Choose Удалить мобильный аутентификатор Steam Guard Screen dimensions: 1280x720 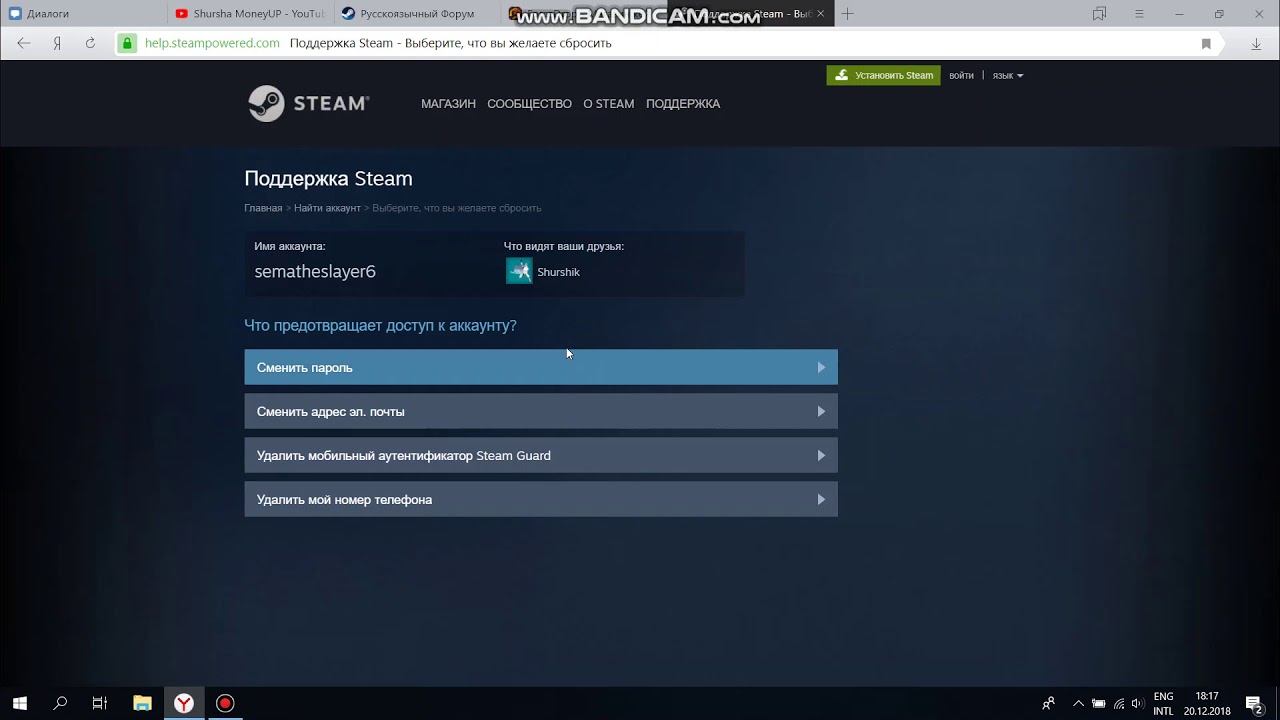(x=541, y=455)
